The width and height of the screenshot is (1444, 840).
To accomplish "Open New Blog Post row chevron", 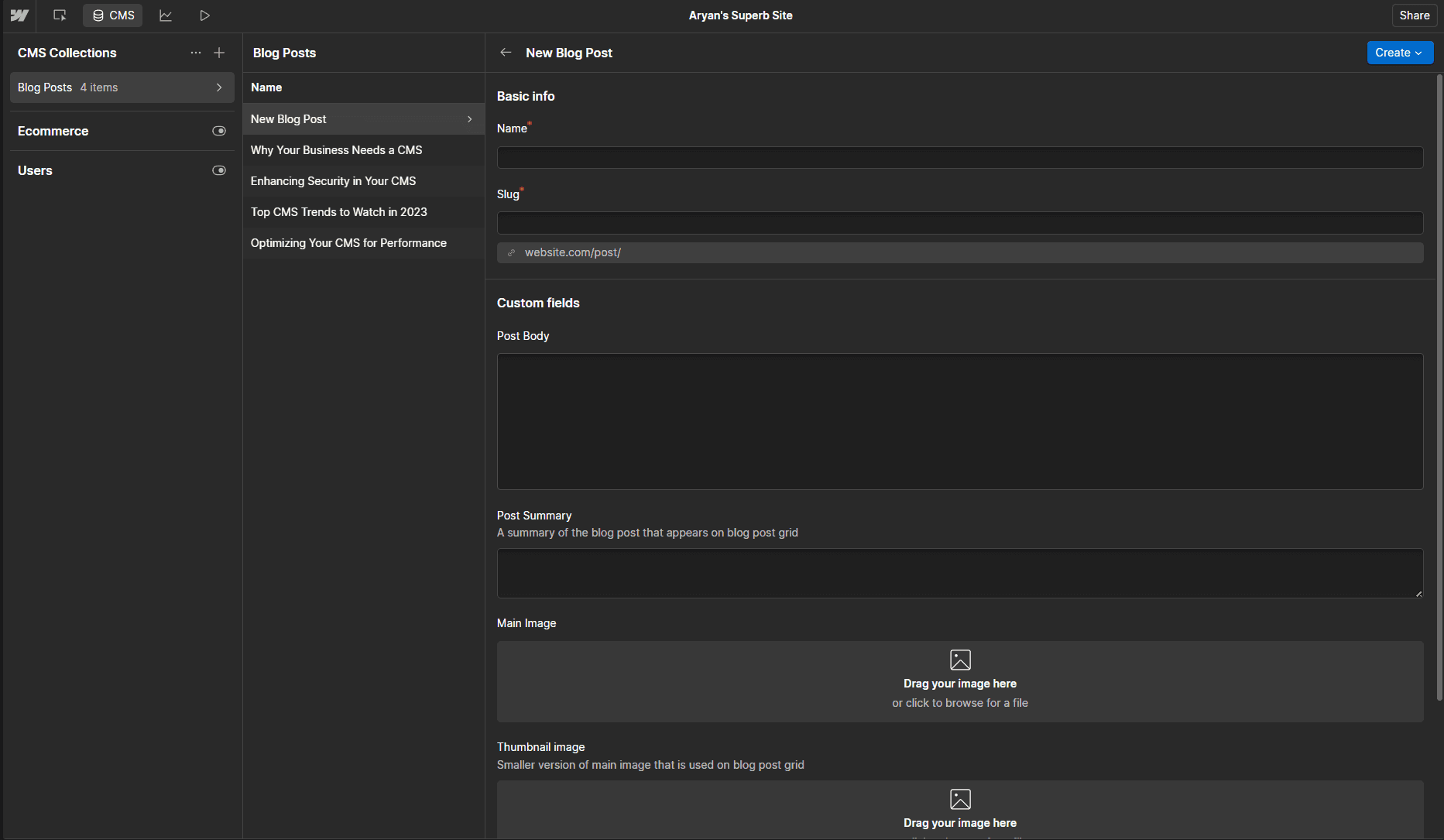I will point(469,119).
